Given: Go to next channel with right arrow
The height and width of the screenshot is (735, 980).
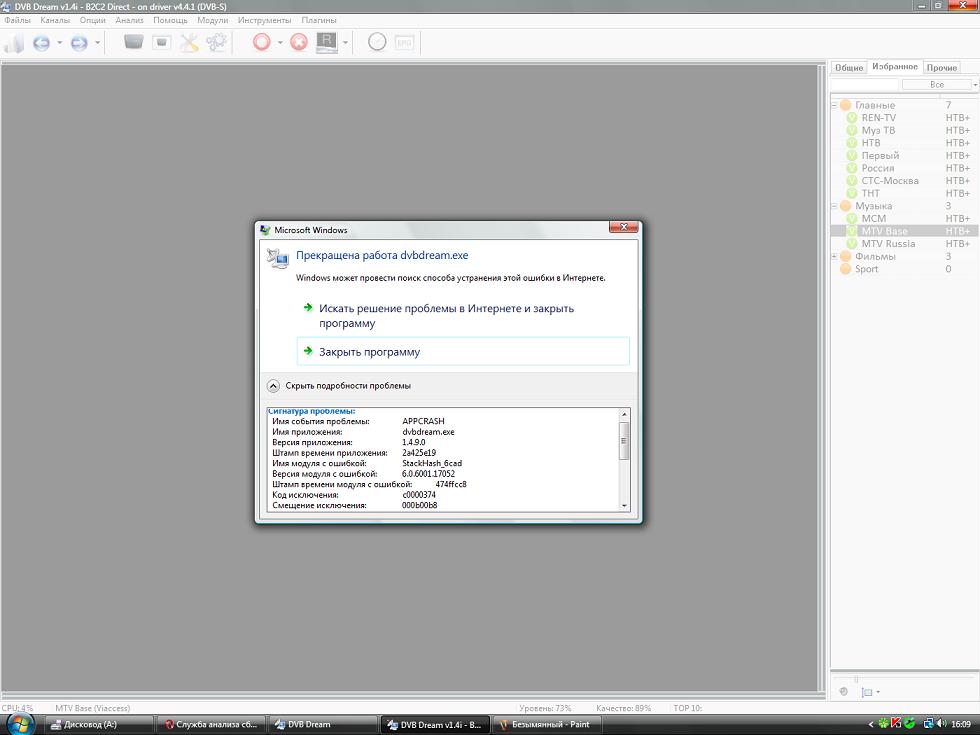Looking at the screenshot, I should tap(79, 43).
